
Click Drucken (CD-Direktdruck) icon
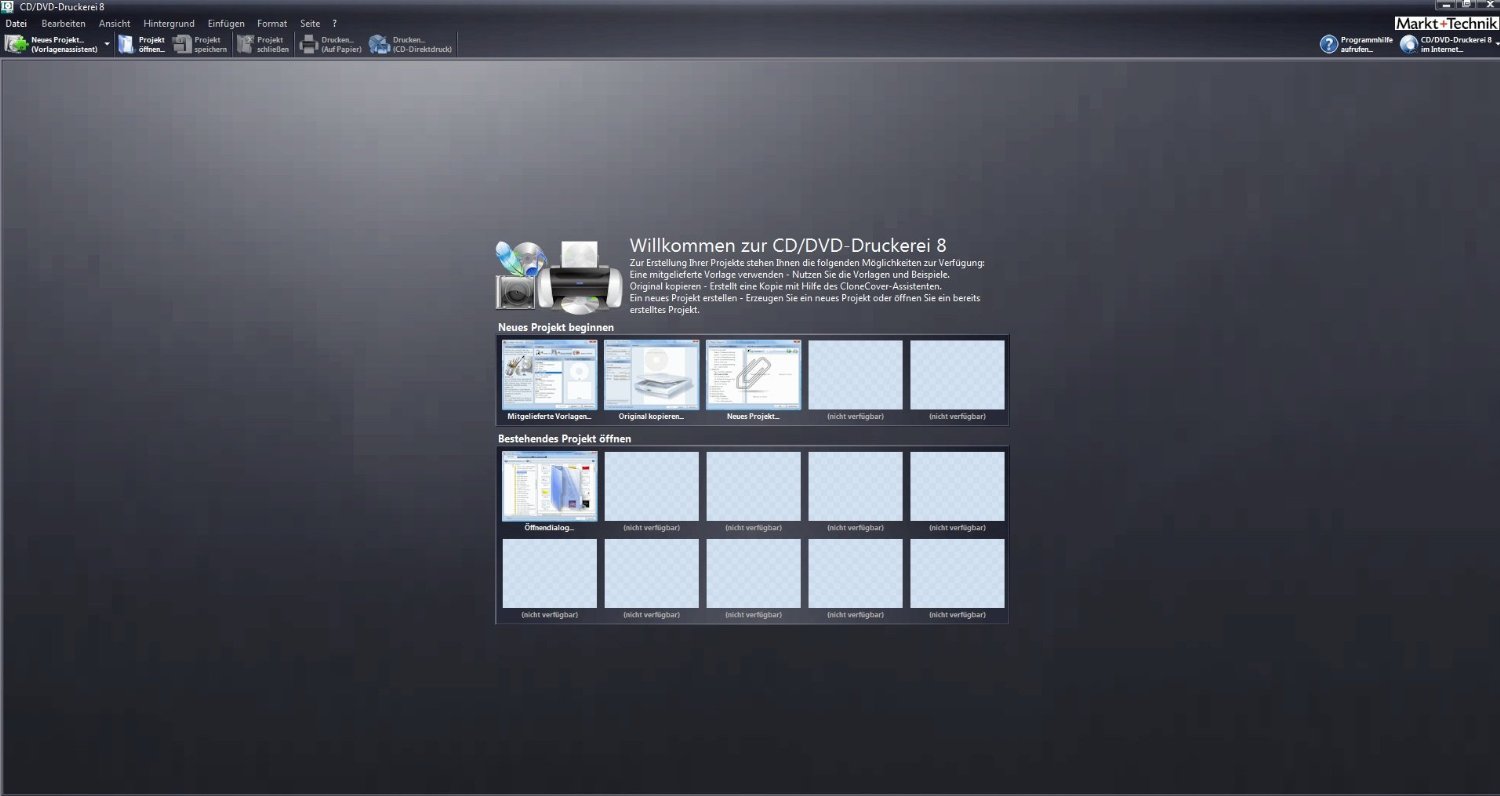pos(379,44)
